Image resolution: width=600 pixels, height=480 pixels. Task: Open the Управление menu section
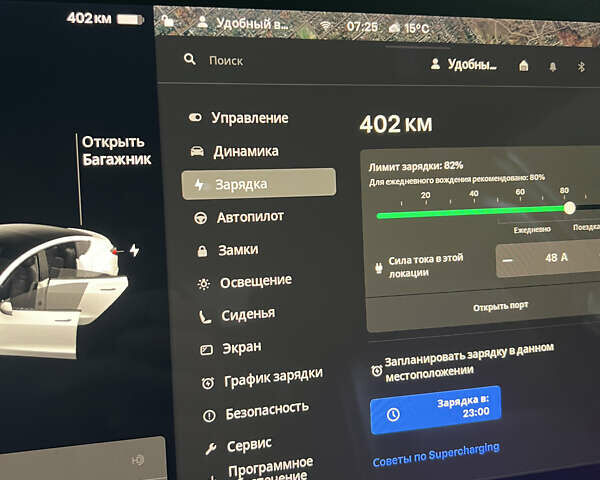pyautogui.click(x=238, y=118)
